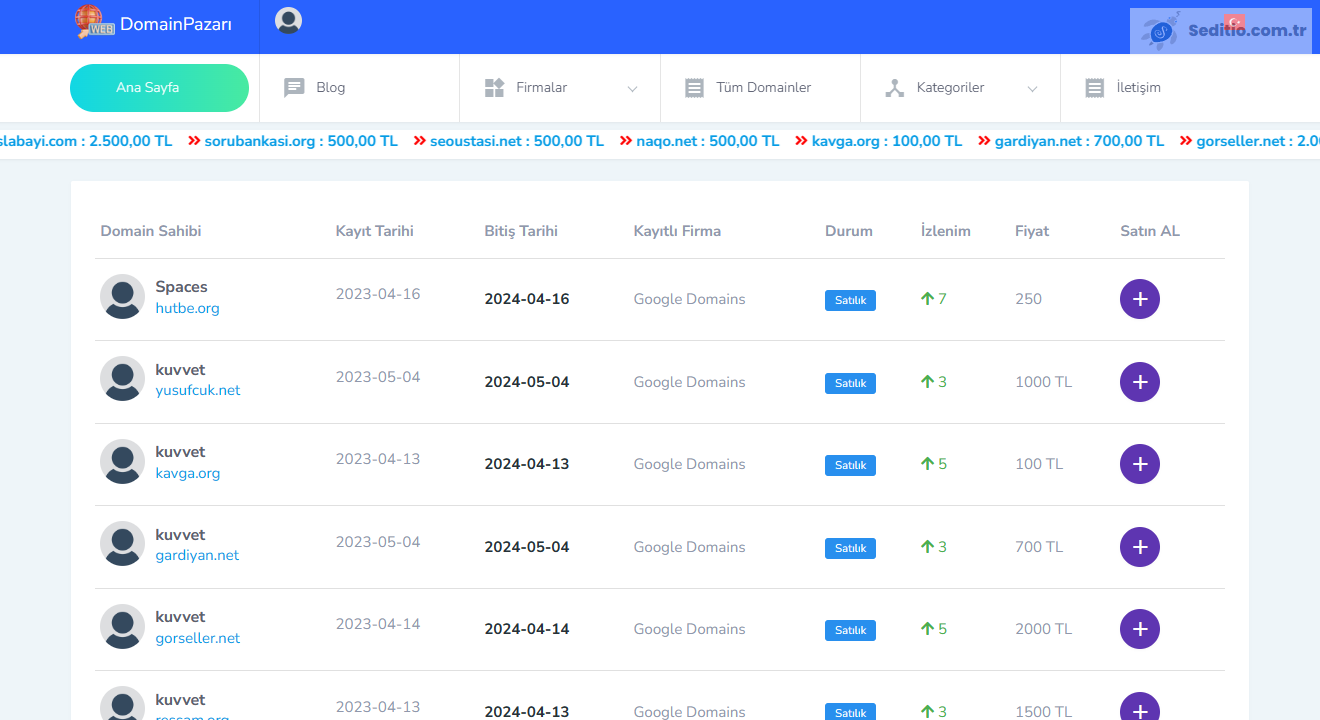1320x720 pixels.
Task: Click the user profile icon in header
Action: [288, 21]
